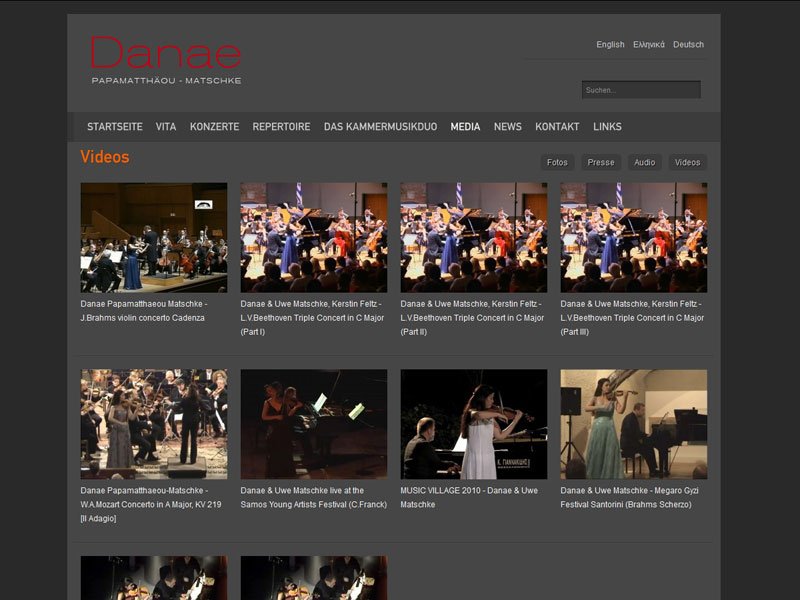This screenshot has width=800, height=600.
Task: Click the Triple Concert (Part I) title
Action: pos(312,317)
